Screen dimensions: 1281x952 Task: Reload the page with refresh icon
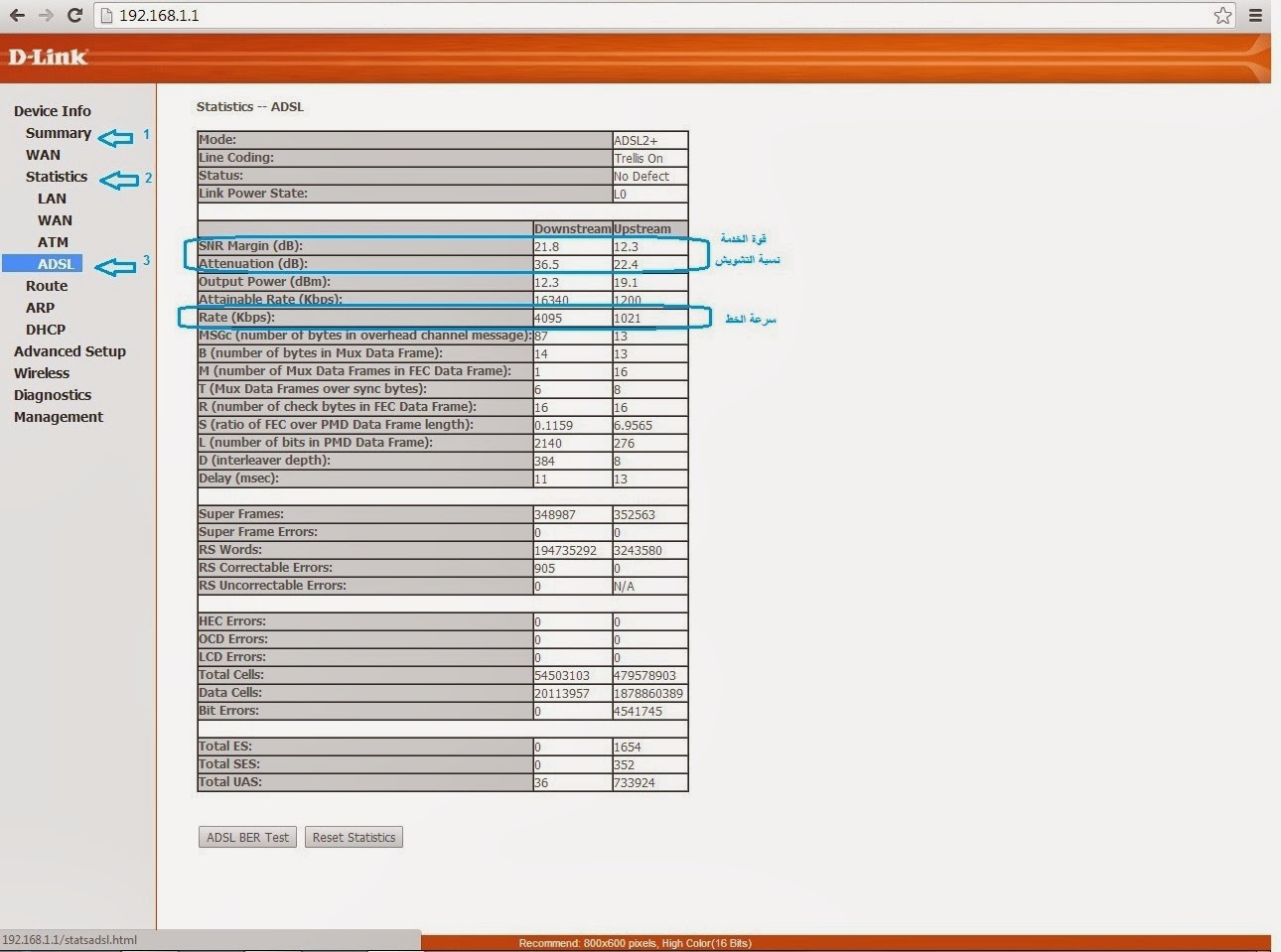(x=74, y=15)
